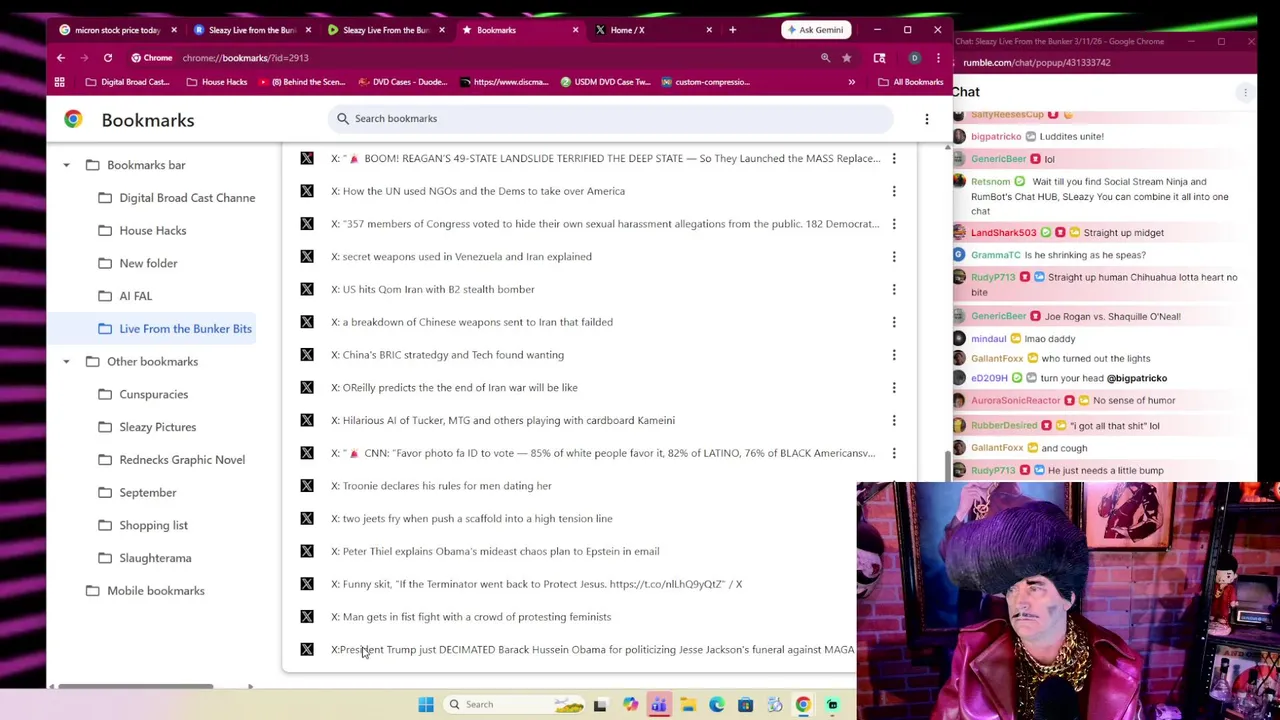1280x720 pixels.
Task: Open the zoom magnifier in address bar
Action: pos(825,58)
